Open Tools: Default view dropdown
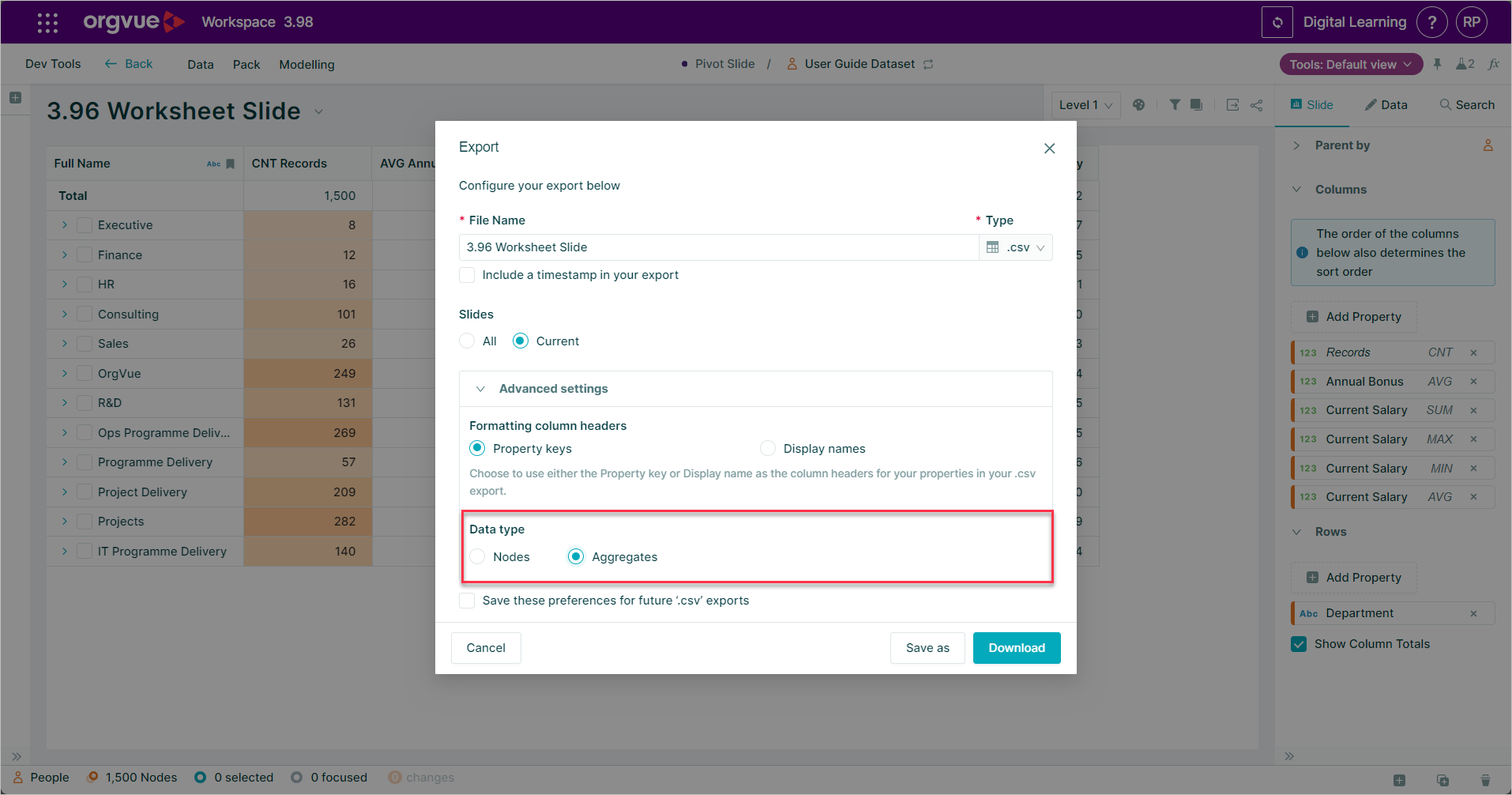This screenshot has height=795, width=1512. [x=1351, y=64]
